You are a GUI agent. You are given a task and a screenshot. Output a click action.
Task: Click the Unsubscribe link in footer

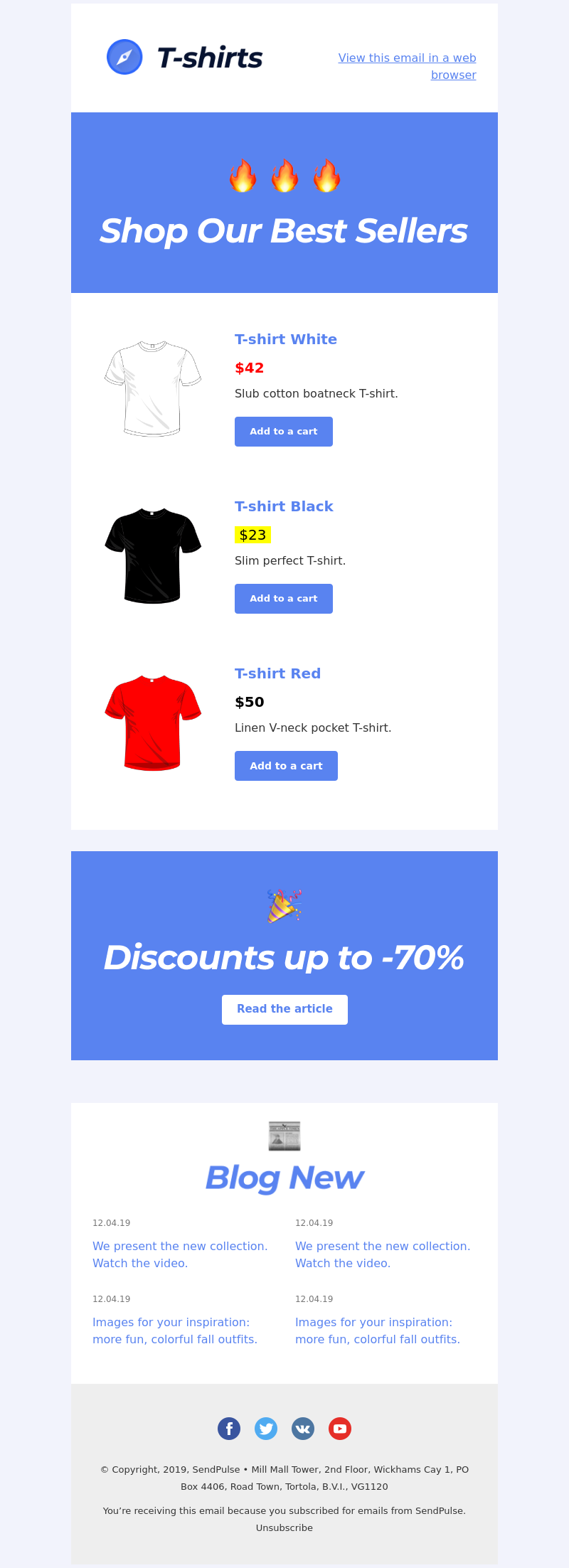pyautogui.click(x=284, y=1527)
